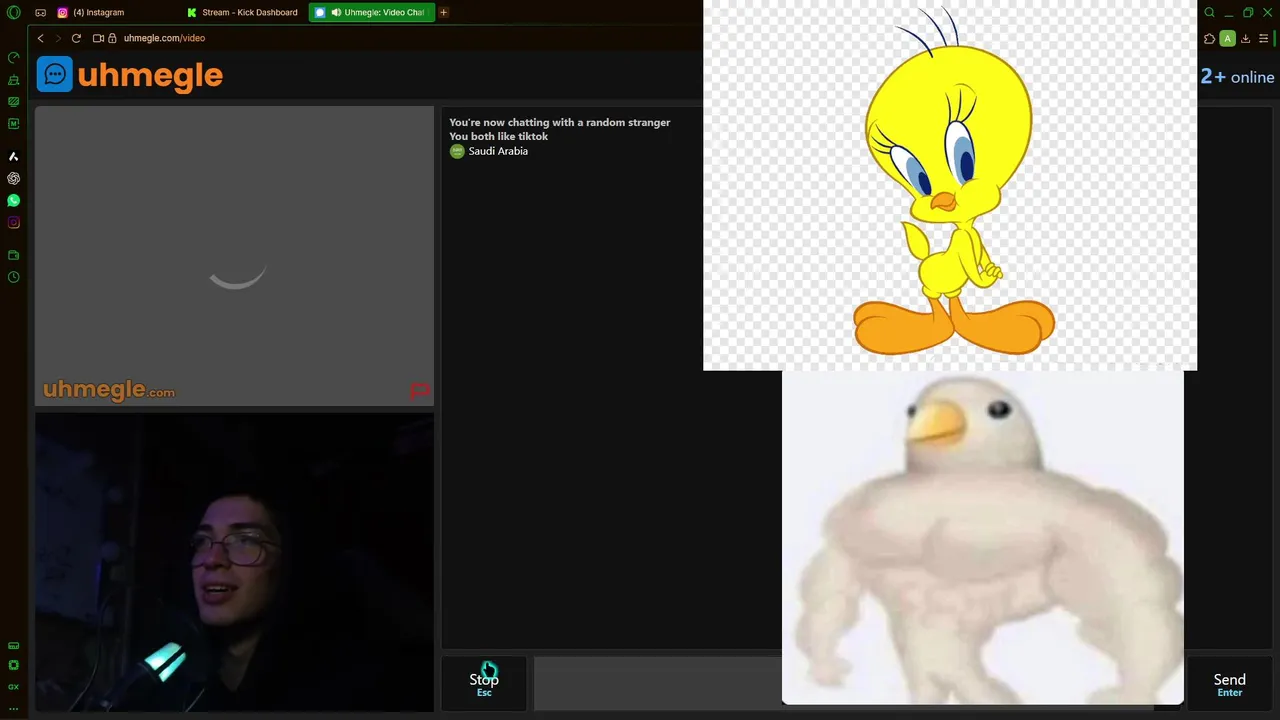Click the green A profile icon
Image resolution: width=1280 pixels, height=720 pixels.
coord(1227,38)
